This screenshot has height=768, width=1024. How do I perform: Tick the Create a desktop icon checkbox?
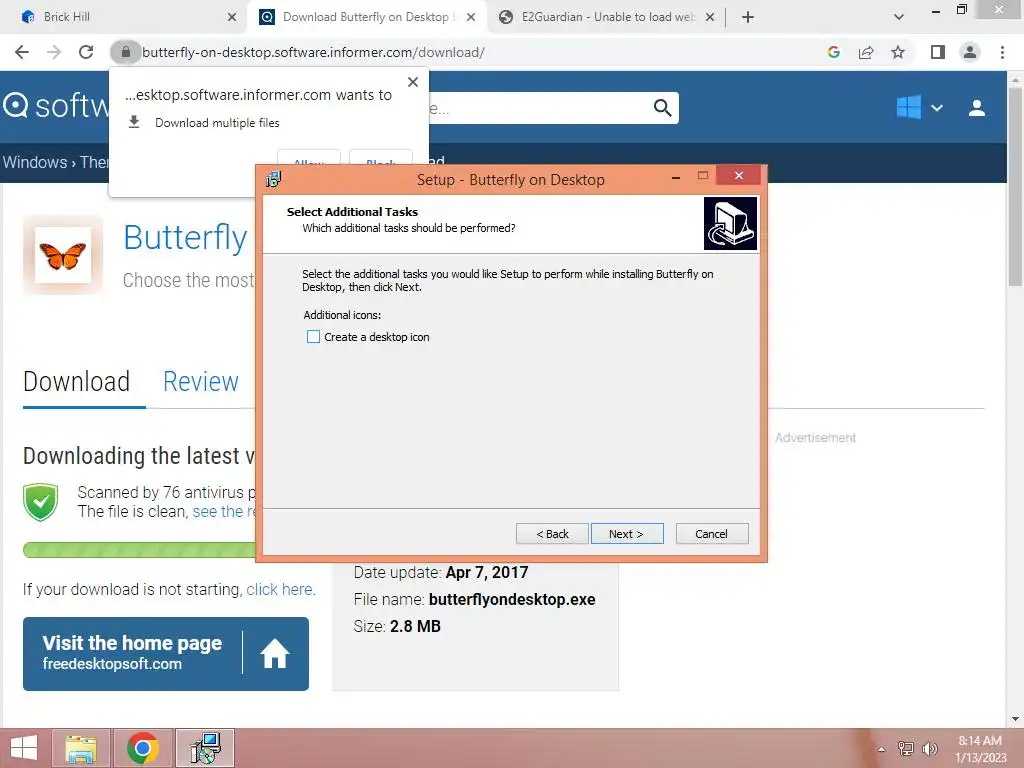pyautogui.click(x=313, y=337)
